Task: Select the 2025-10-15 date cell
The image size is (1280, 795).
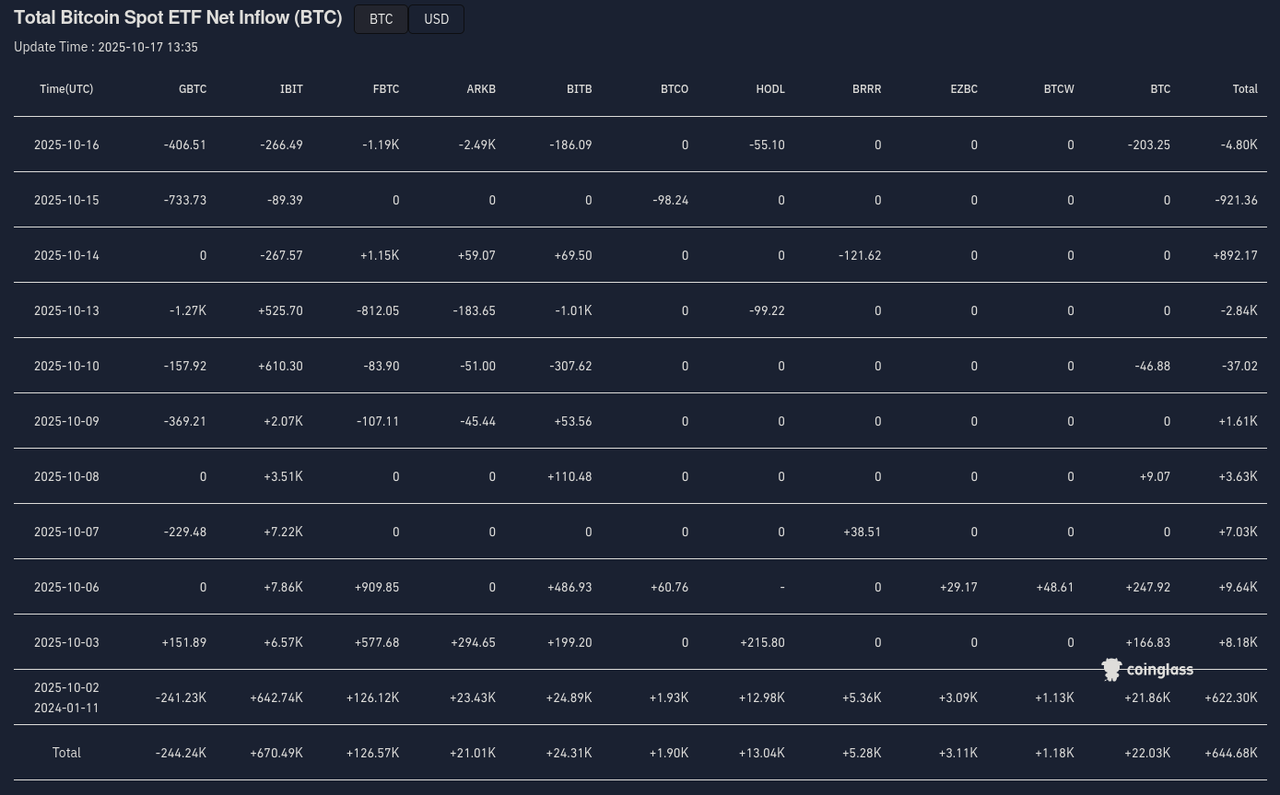Action: 67,200
